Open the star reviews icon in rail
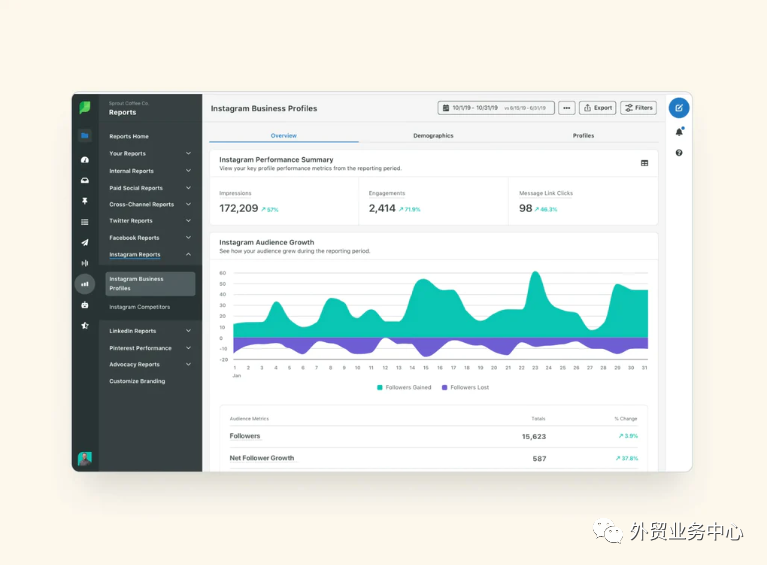 click(x=85, y=326)
